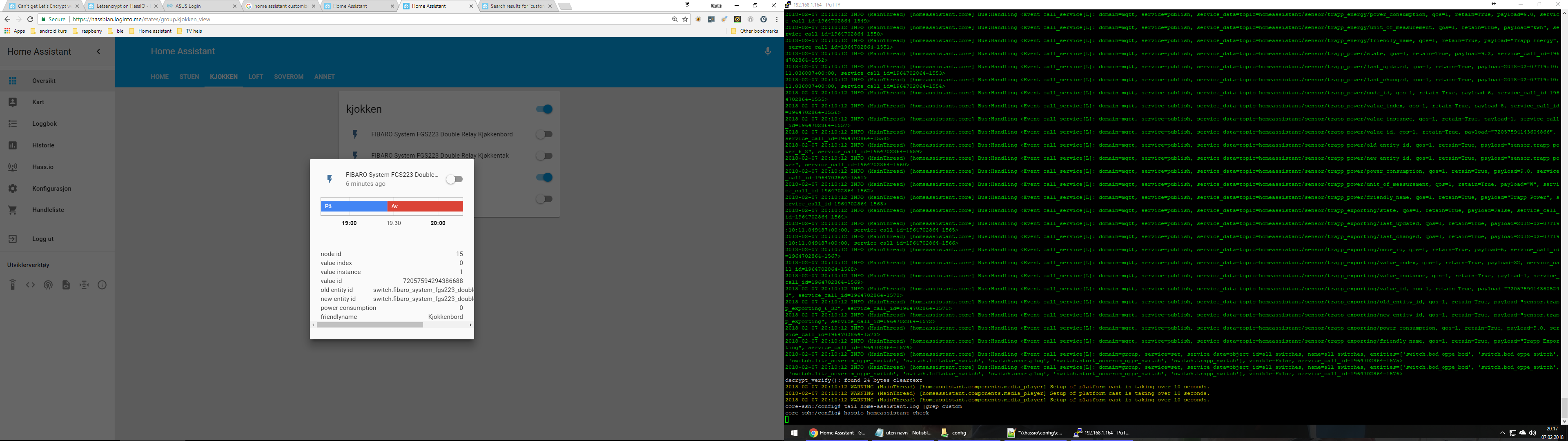Open the TV heis bookmarks folder
1568x441 pixels.
(x=189, y=31)
